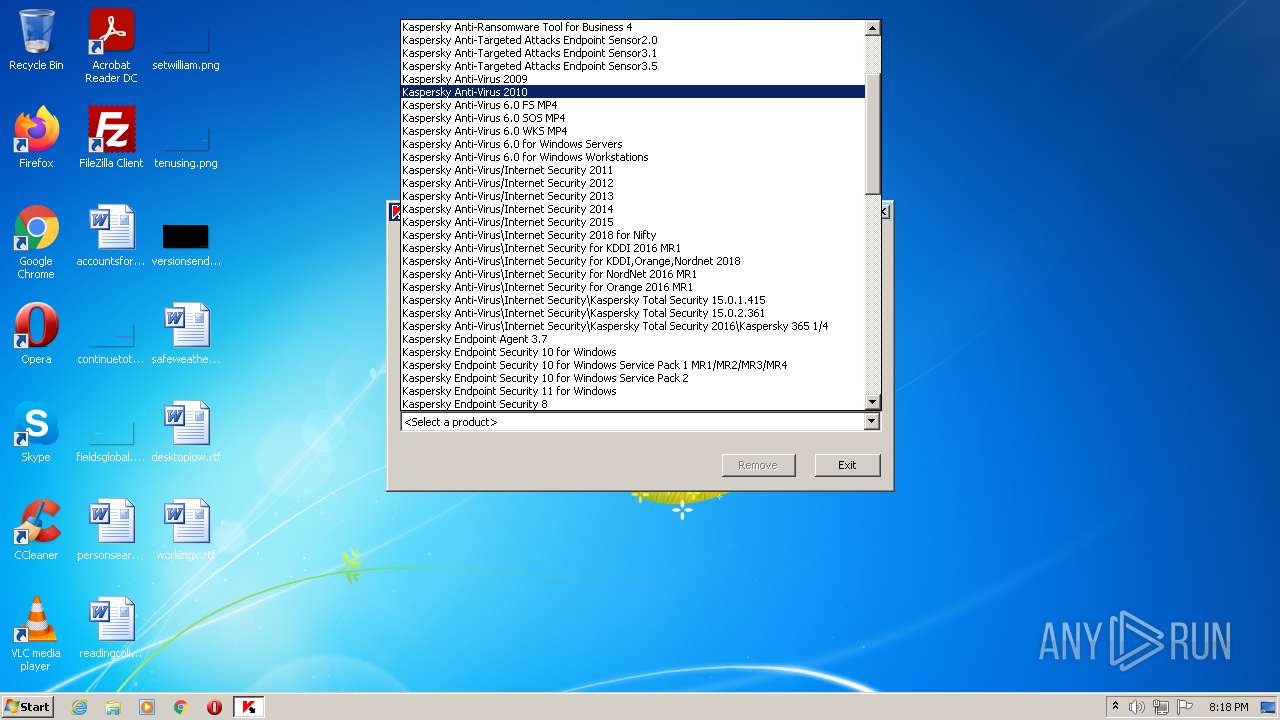
Task: Select Anti-Targeted Attacks Endpoint Sensor2.0
Action: coord(633,40)
